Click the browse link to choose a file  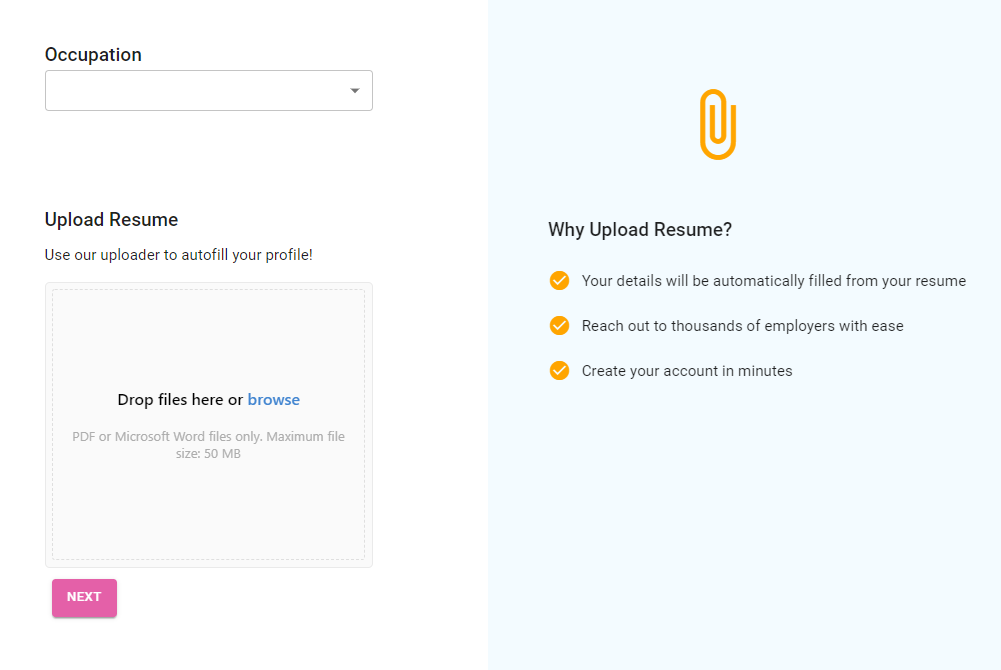click(274, 399)
